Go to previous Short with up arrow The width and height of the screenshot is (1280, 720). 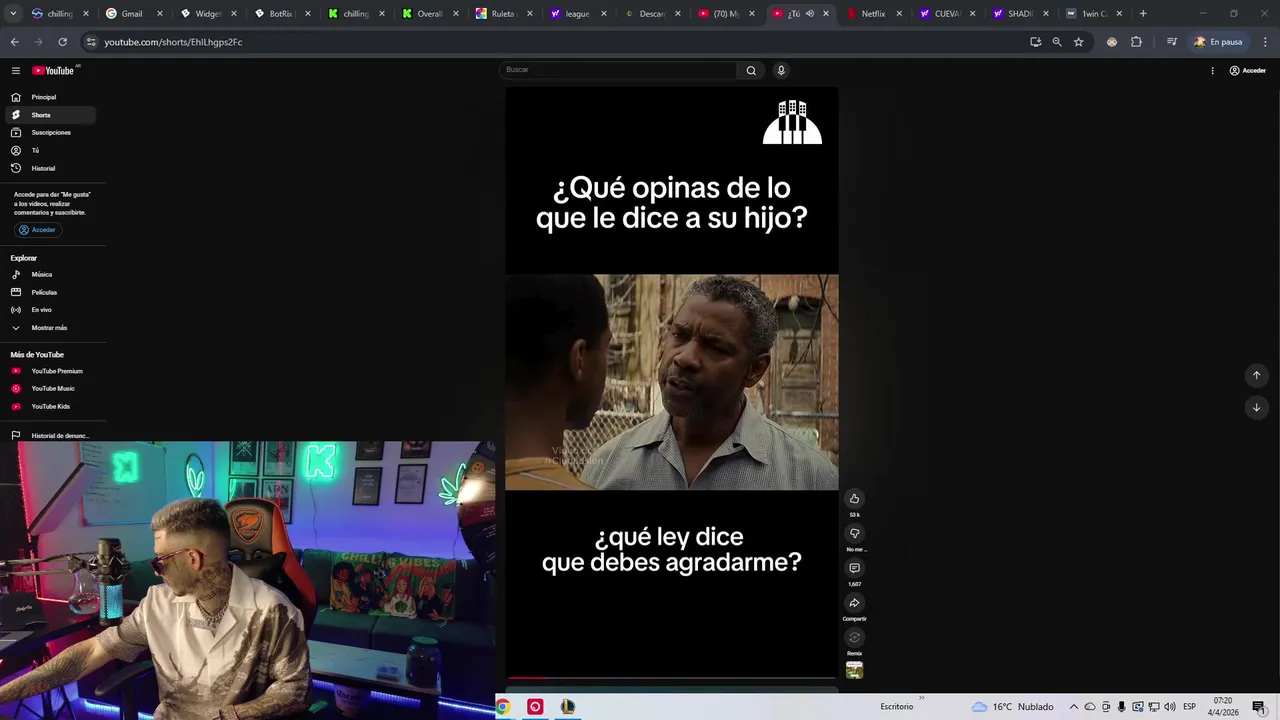(1256, 375)
